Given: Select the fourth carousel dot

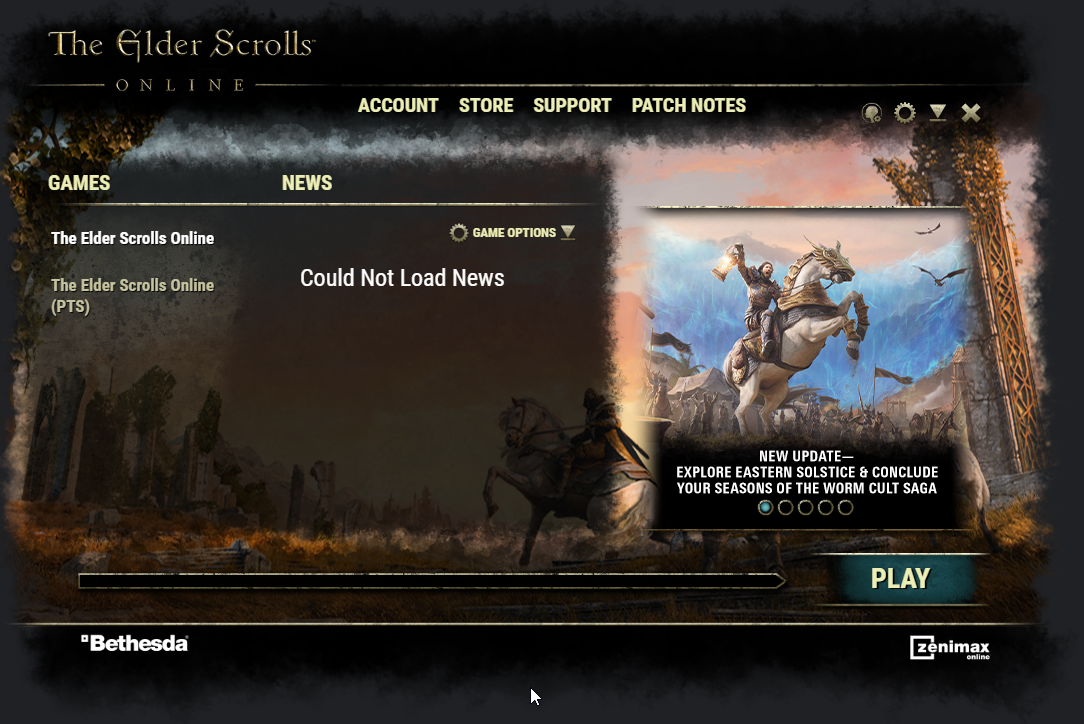Looking at the screenshot, I should 825,508.
